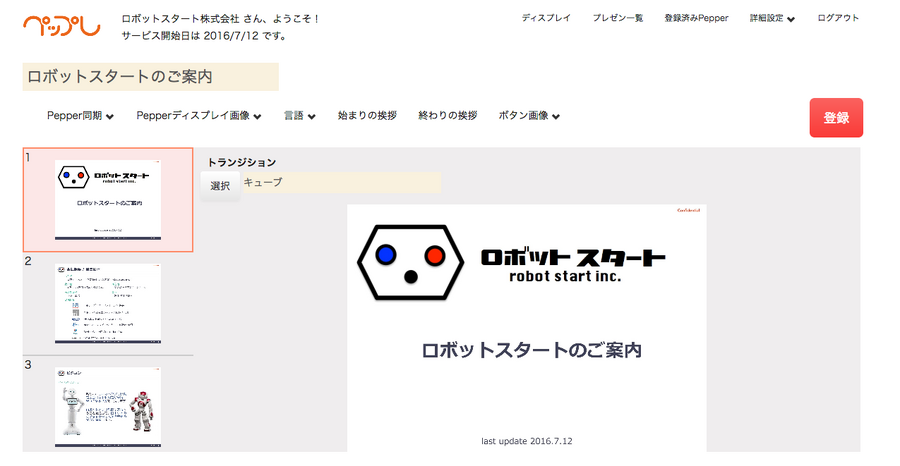The image size is (900, 466).
Task: Open 始まりの挨拶 settings
Action: pos(367,116)
